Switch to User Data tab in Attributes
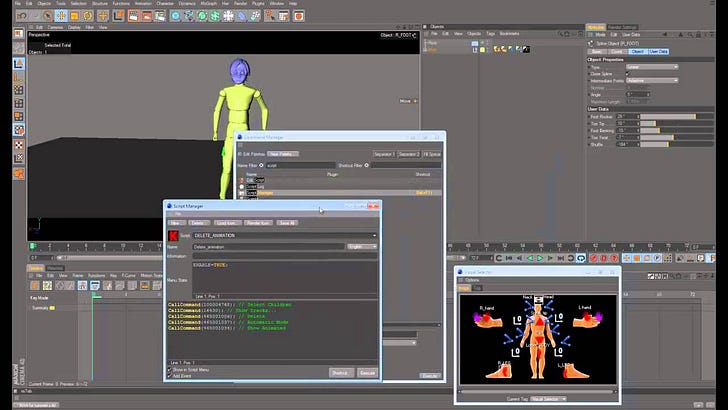728x410 pixels. (659, 52)
